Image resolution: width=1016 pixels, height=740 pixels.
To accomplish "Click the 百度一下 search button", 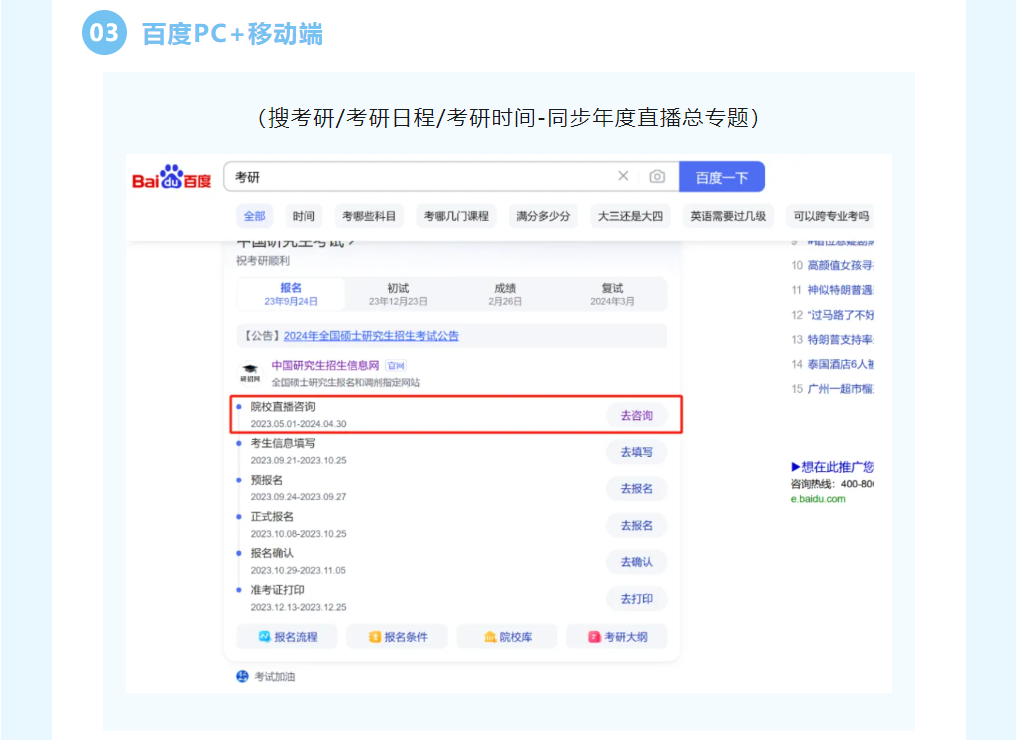I will click(x=722, y=177).
